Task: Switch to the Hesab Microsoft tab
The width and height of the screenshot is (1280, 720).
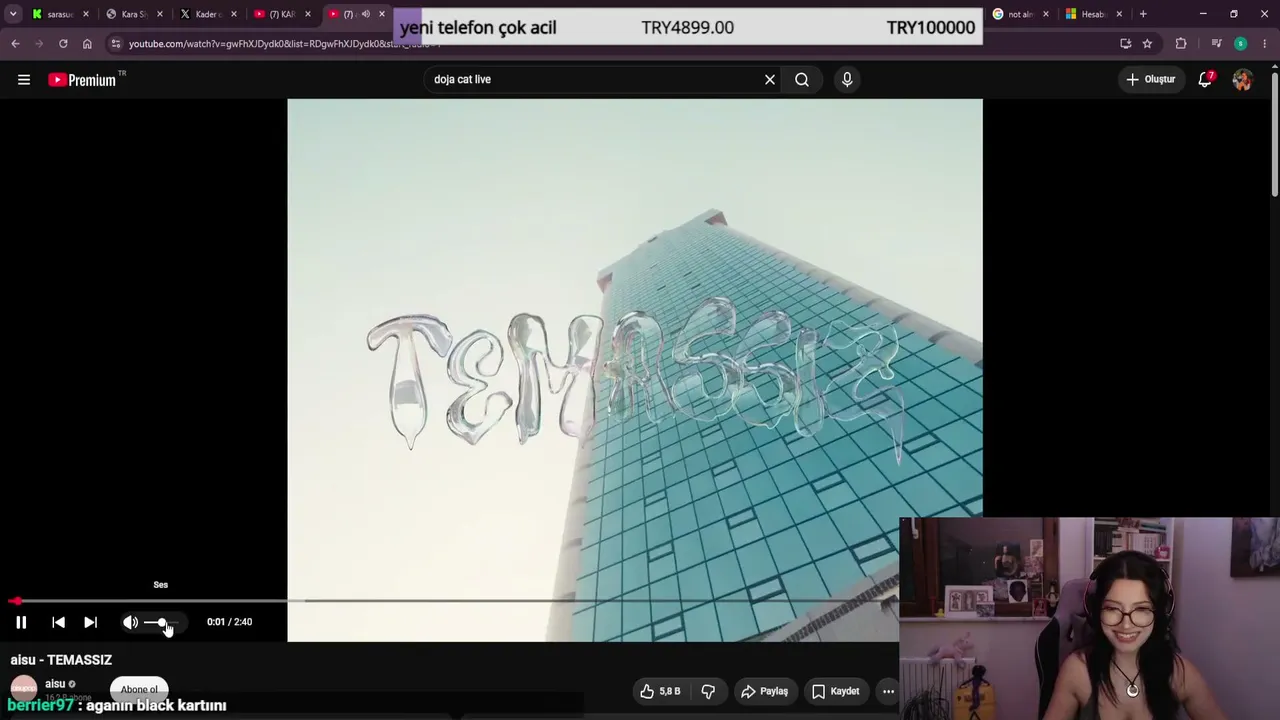Action: [1092, 14]
